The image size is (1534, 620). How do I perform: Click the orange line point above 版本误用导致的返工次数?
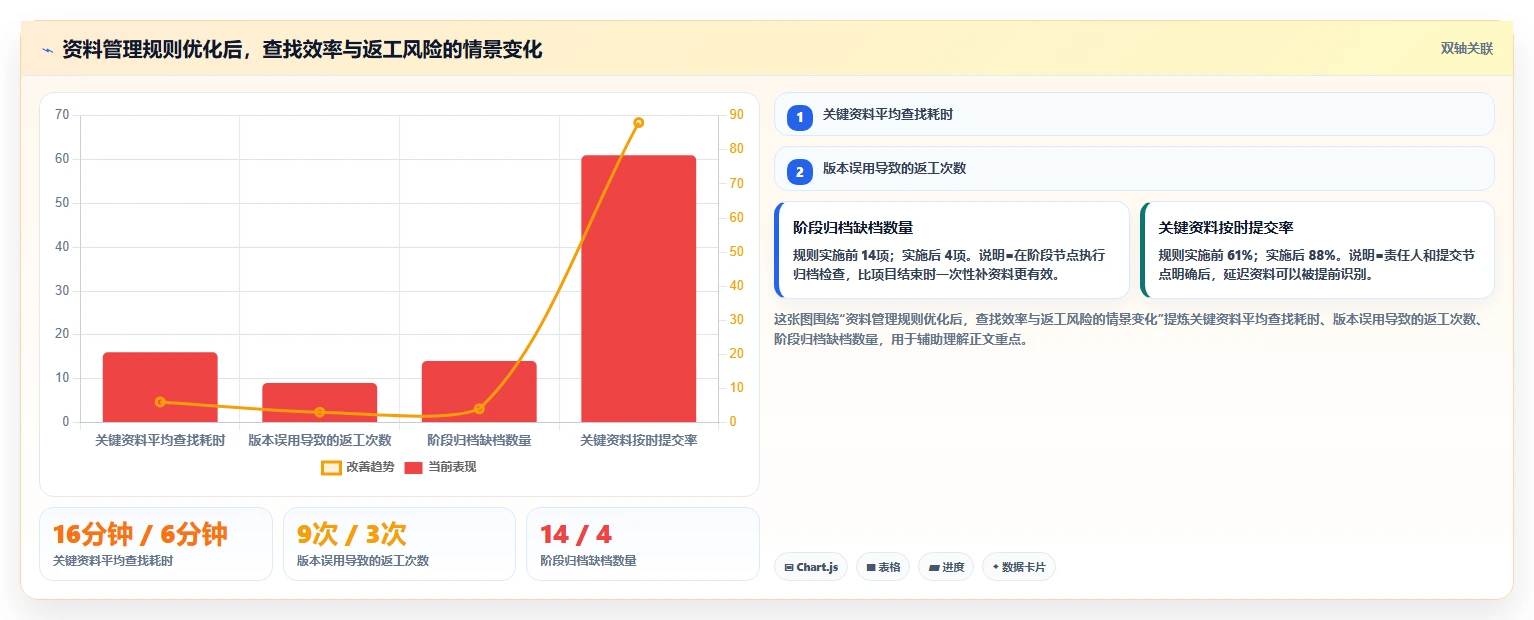pos(320,412)
